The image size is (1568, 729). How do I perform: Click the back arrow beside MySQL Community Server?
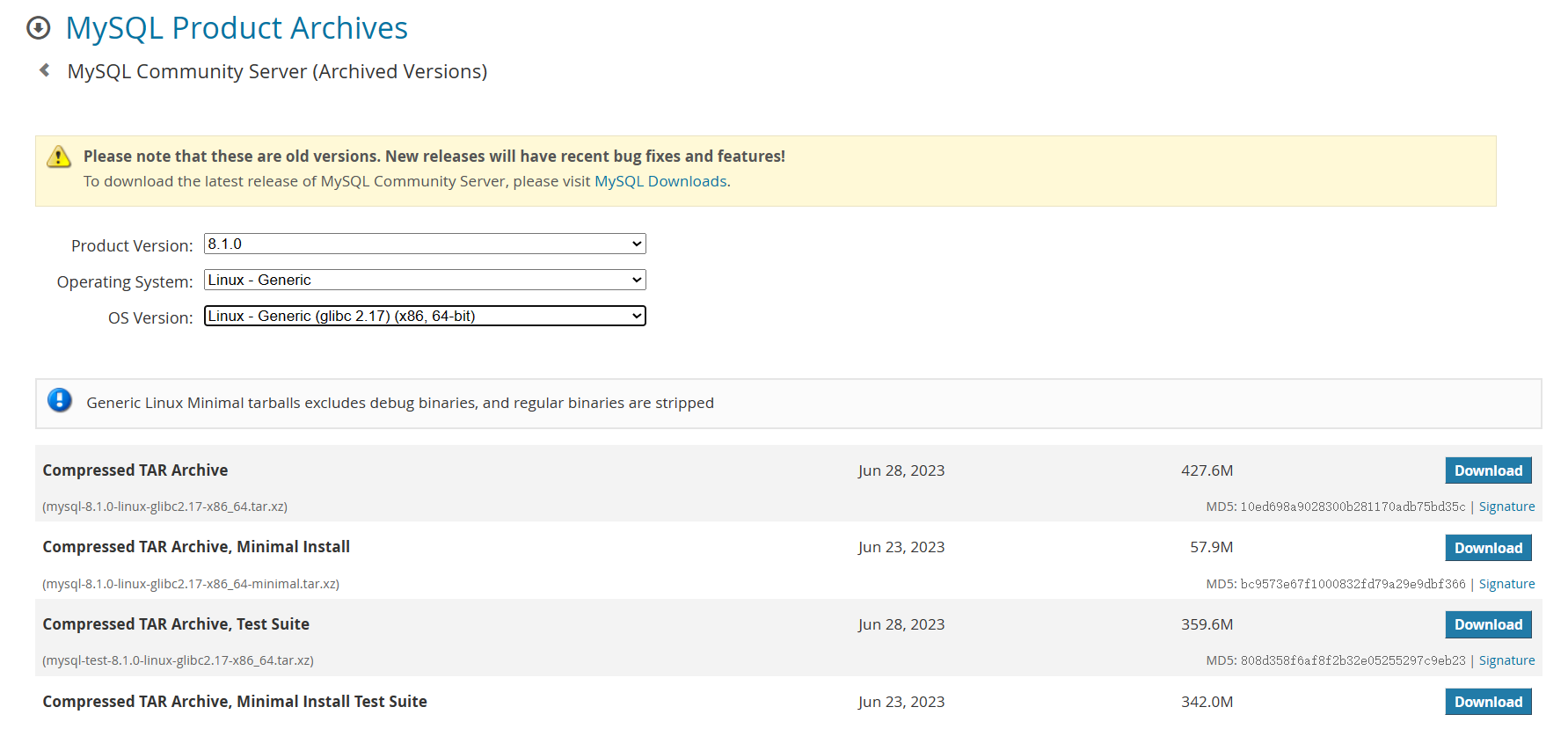coord(45,70)
